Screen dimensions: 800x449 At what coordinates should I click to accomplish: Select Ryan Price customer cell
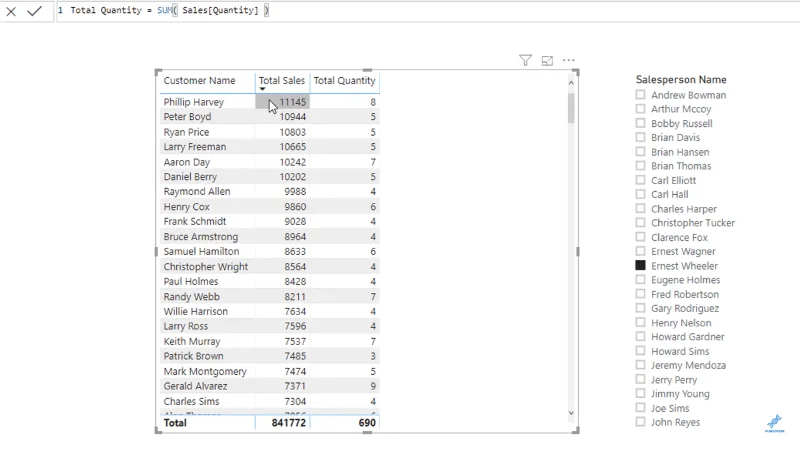(186, 132)
